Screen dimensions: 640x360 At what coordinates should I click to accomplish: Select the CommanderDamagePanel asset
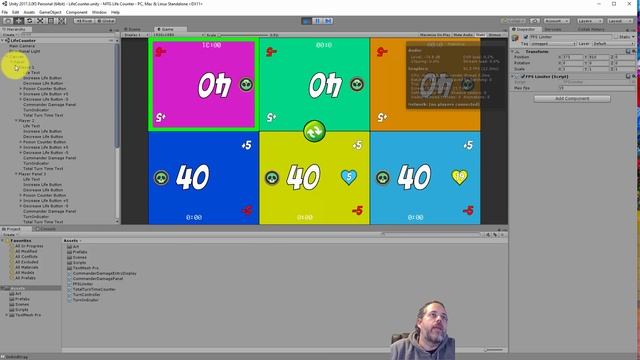pos(98,278)
